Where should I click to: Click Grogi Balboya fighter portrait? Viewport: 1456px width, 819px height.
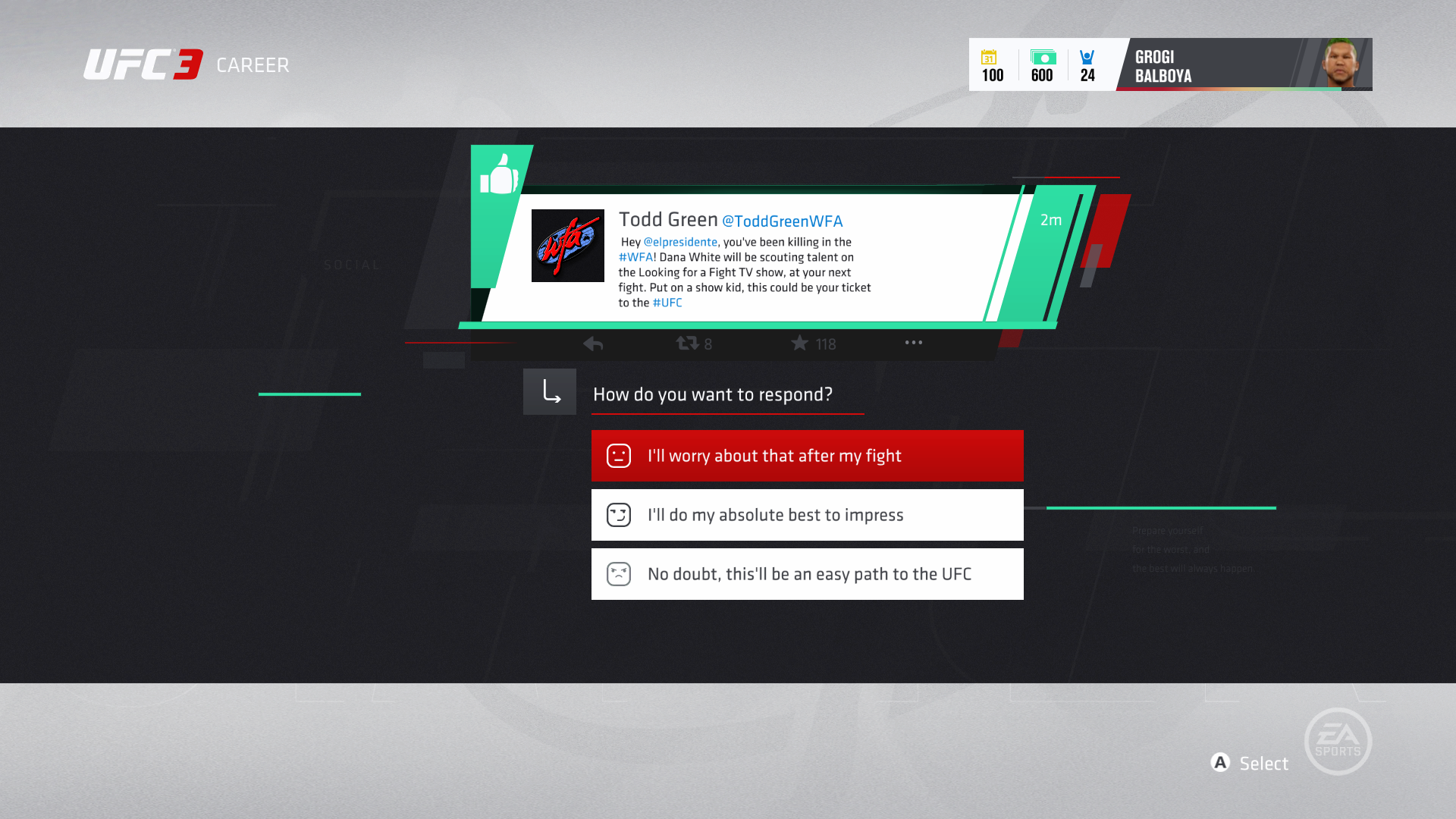(1341, 64)
